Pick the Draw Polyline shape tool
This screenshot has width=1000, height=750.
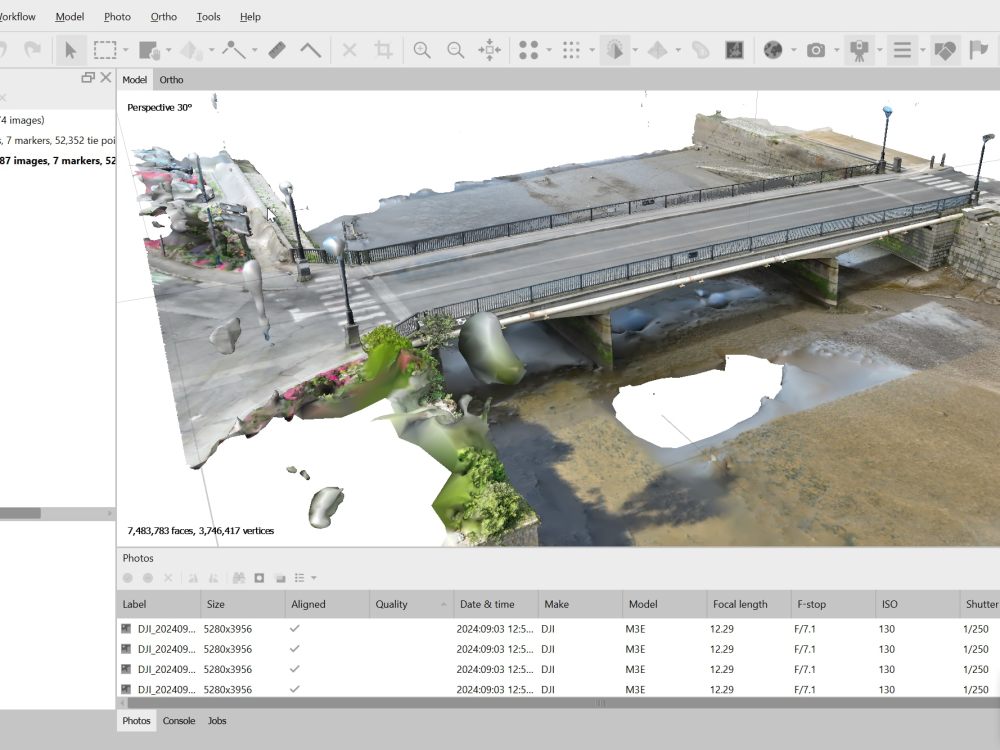click(x=234, y=50)
